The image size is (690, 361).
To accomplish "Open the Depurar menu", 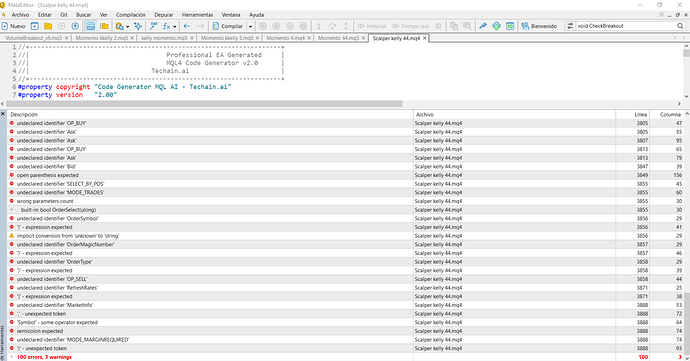I will point(164,15).
